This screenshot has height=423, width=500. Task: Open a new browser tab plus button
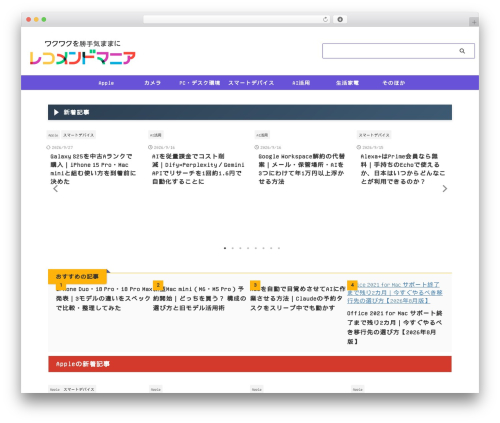pyautogui.click(x=474, y=22)
